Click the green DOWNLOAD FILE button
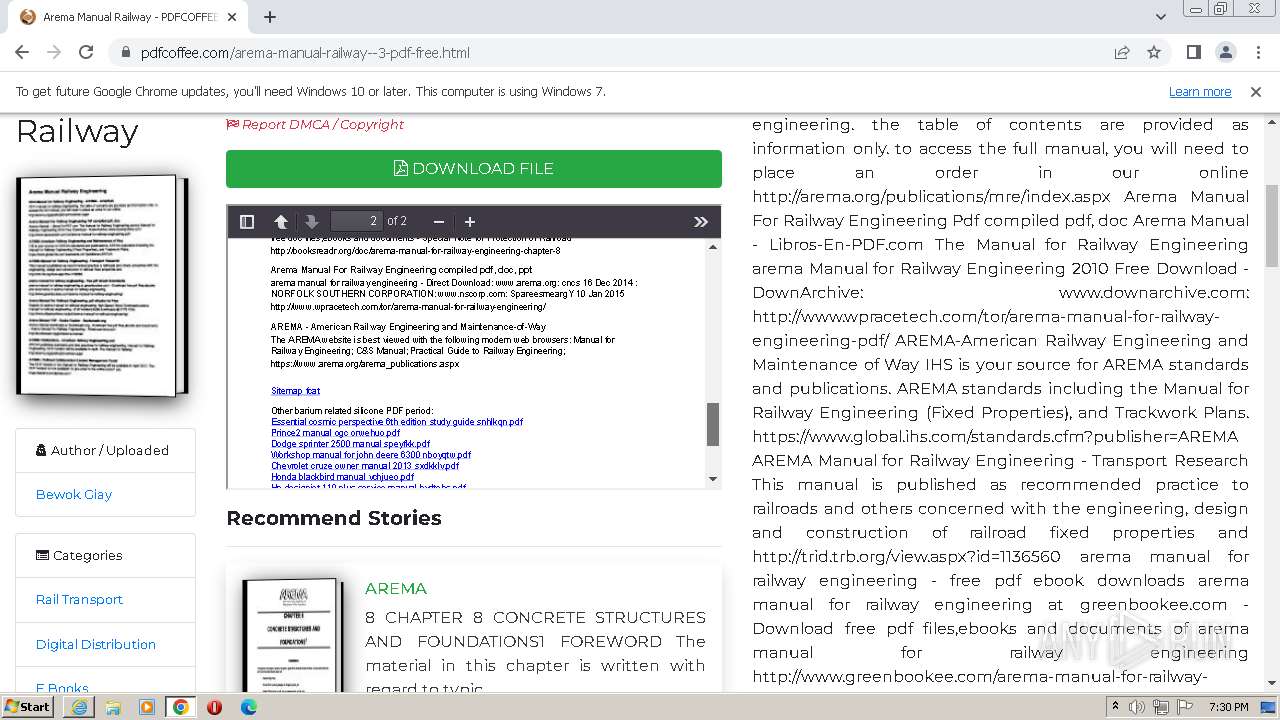 click(x=474, y=169)
